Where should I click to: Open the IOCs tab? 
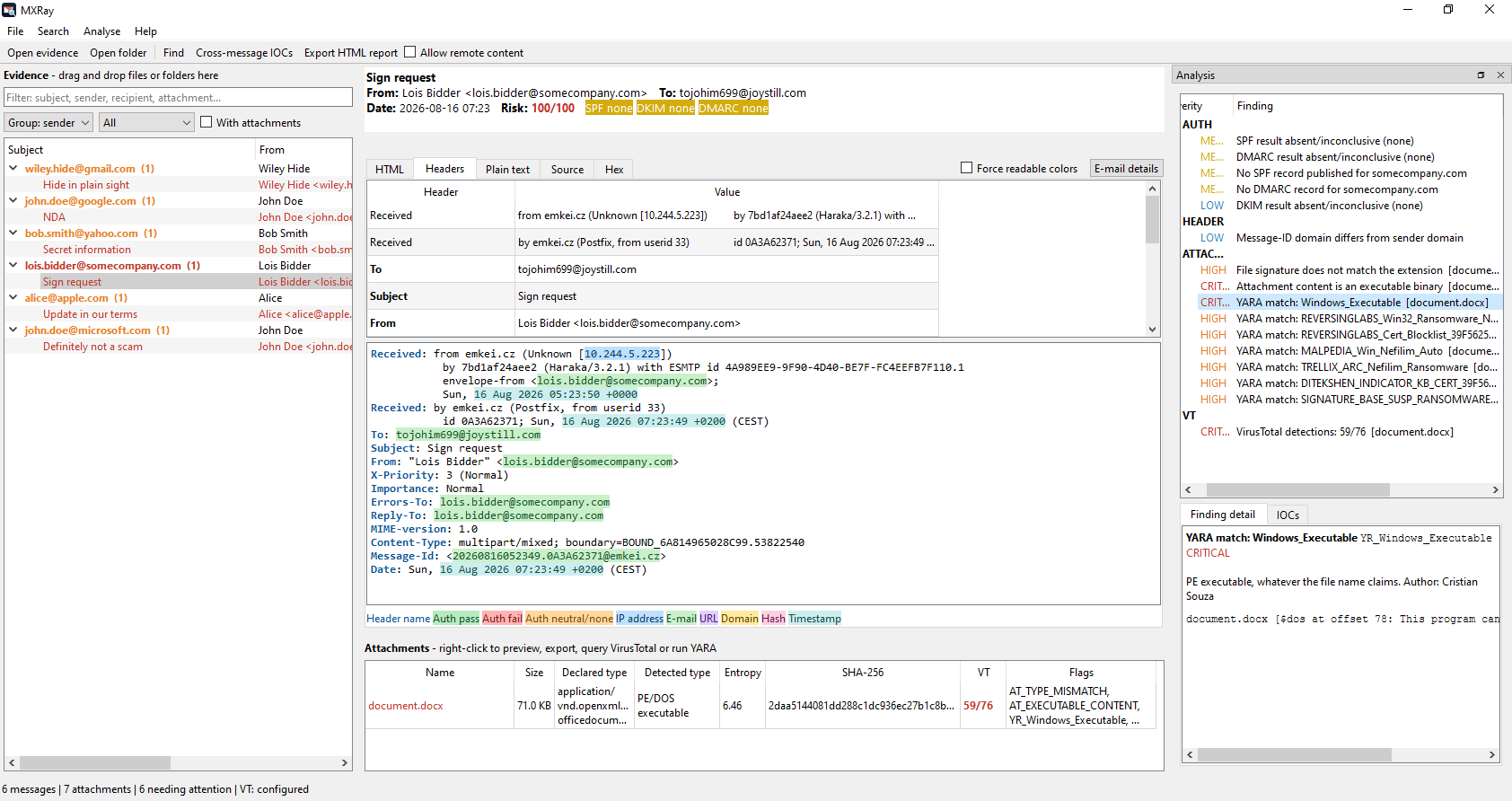pos(1288,515)
